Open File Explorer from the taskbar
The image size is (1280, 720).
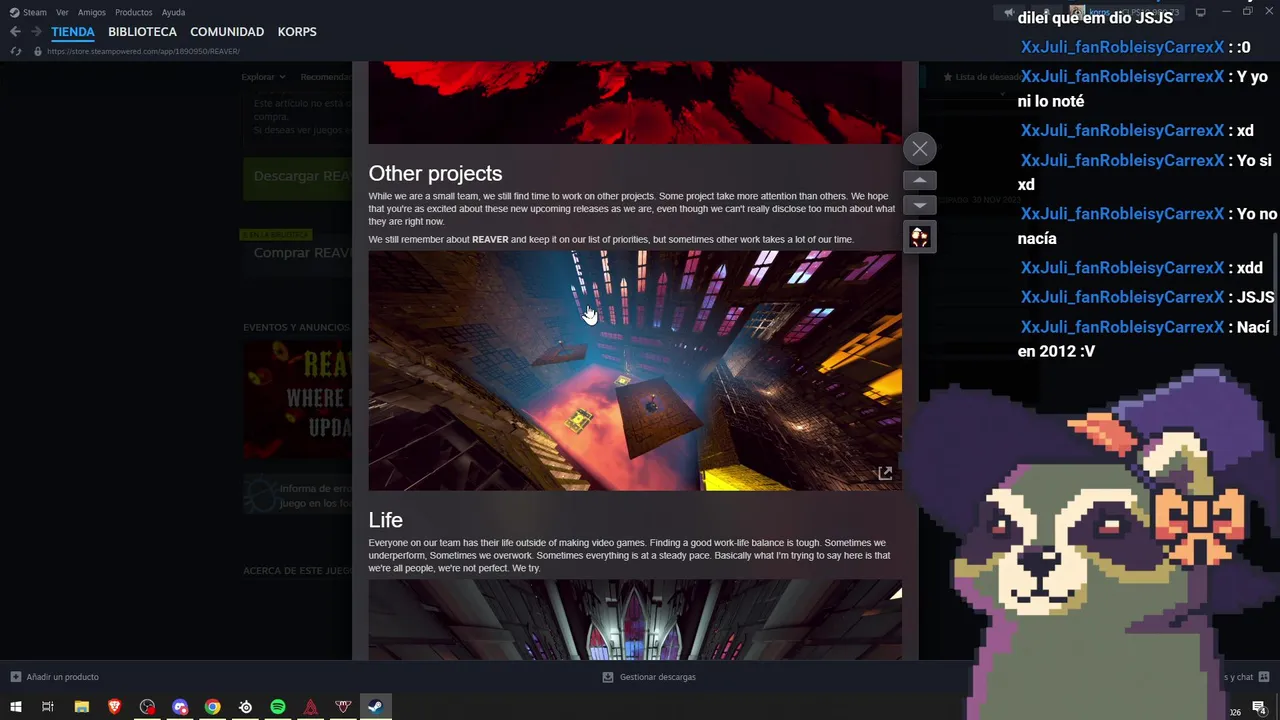click(x=82, y=707)
